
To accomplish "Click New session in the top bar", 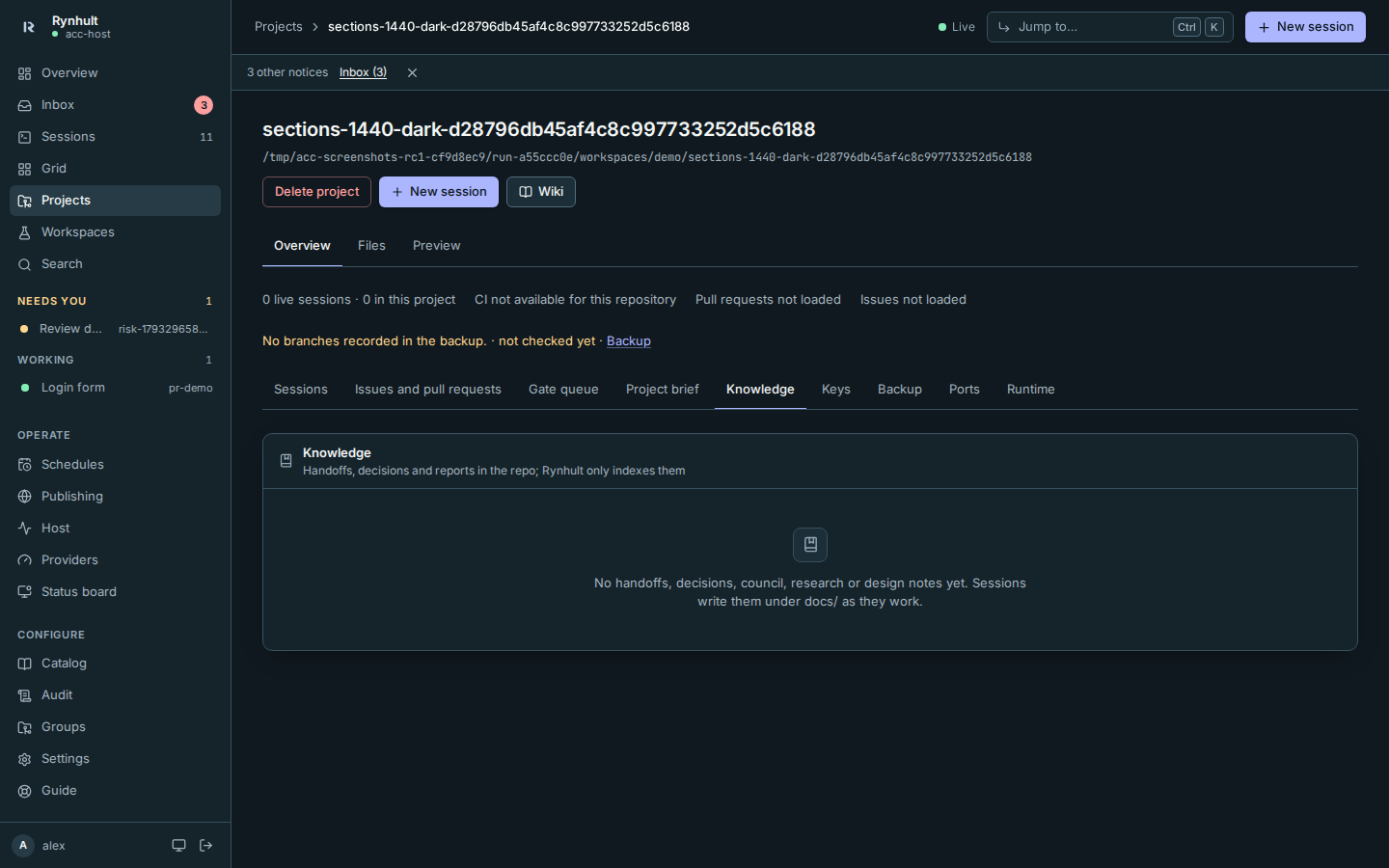I will 1305,27.
